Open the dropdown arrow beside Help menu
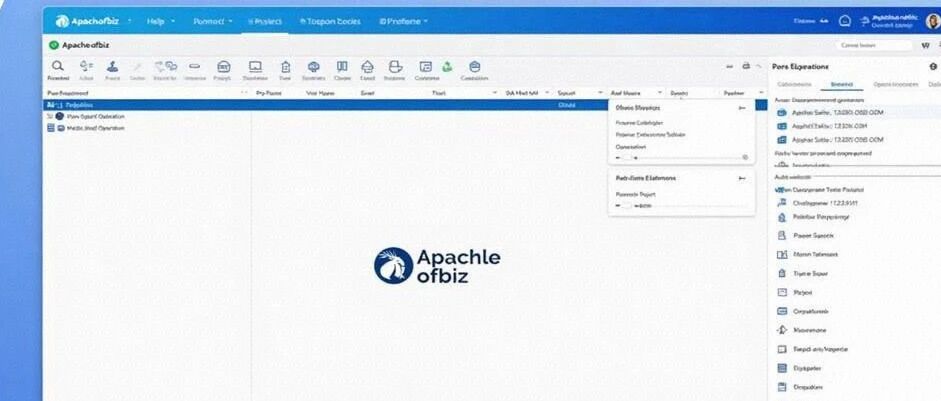Screen dimensions: 941x401 coord(173,21)
